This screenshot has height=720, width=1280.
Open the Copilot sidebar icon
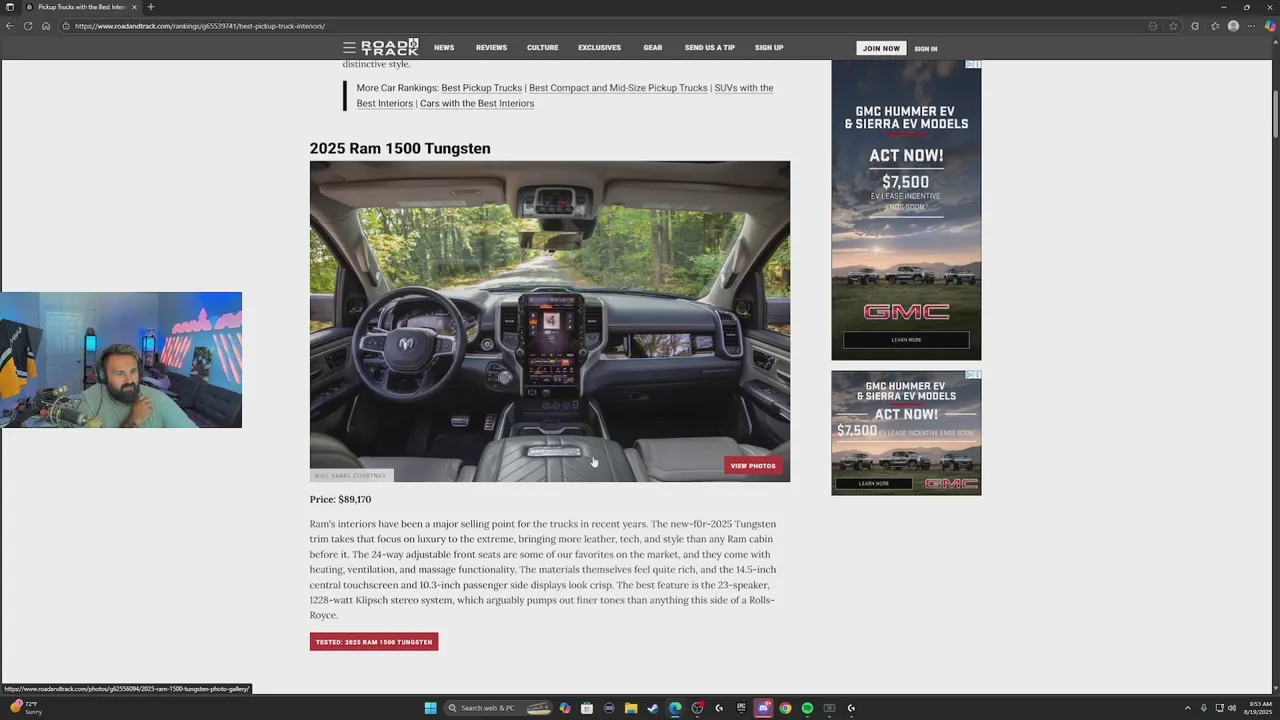(1270, 26)
